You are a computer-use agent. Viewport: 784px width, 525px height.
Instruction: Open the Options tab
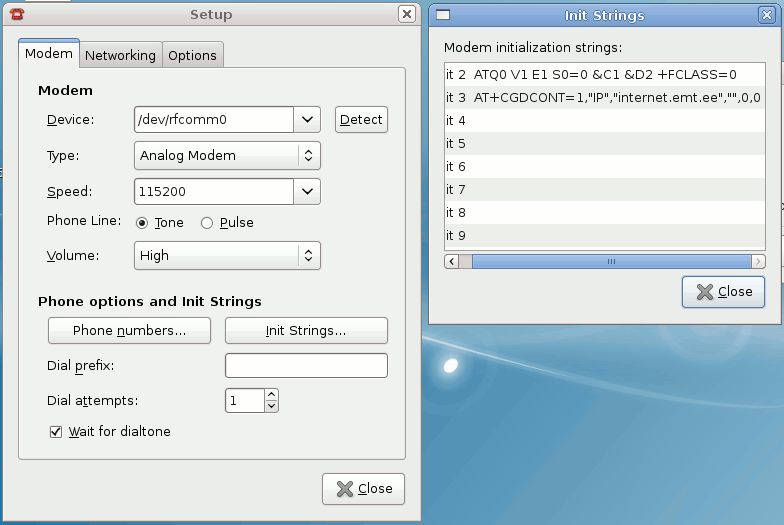tap(192, 55)
